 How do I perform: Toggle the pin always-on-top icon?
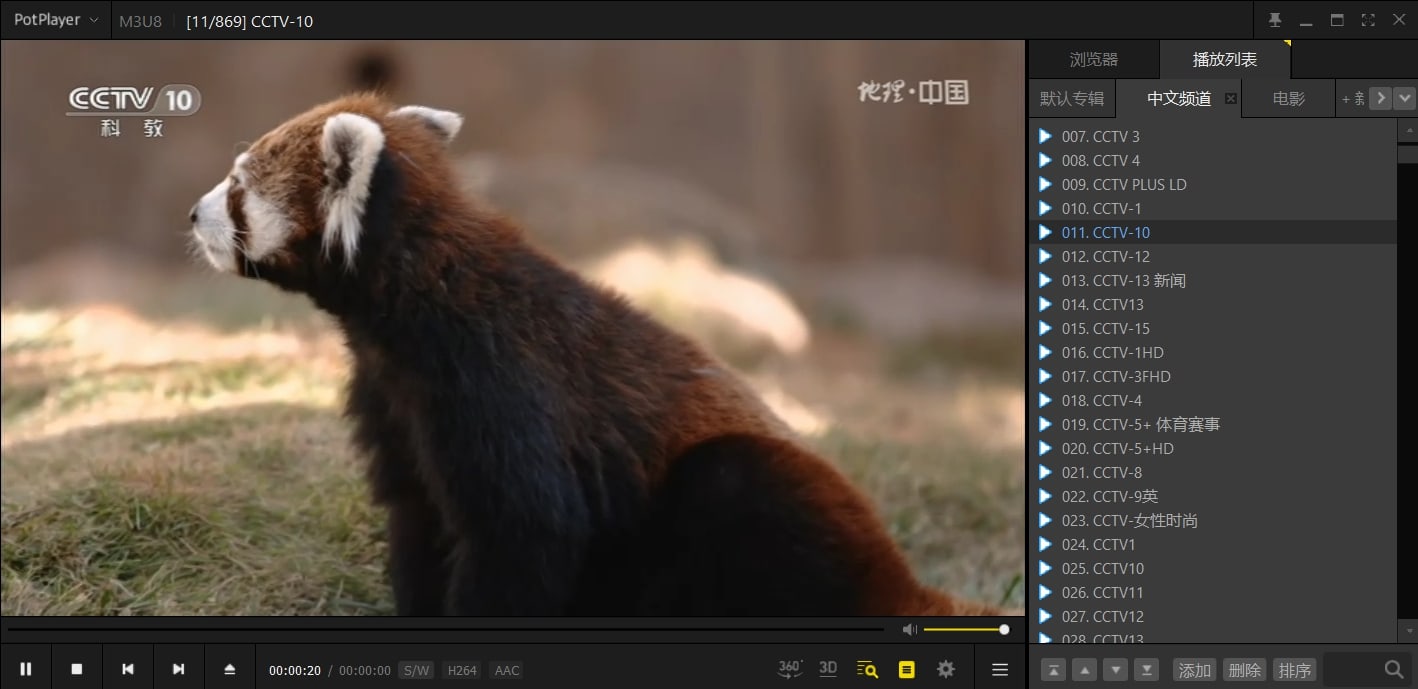click(x=1275, y=20)
